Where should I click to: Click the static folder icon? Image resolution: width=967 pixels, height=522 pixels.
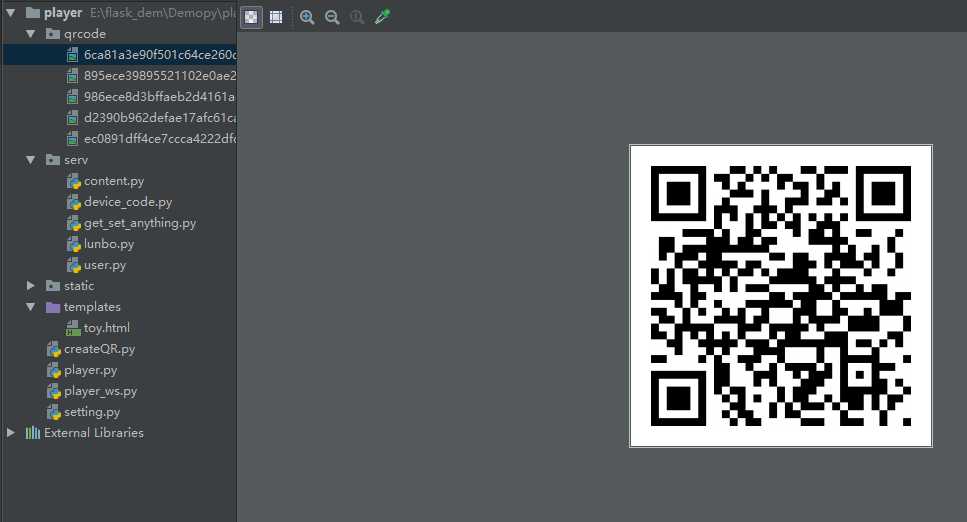click(53, 286)
